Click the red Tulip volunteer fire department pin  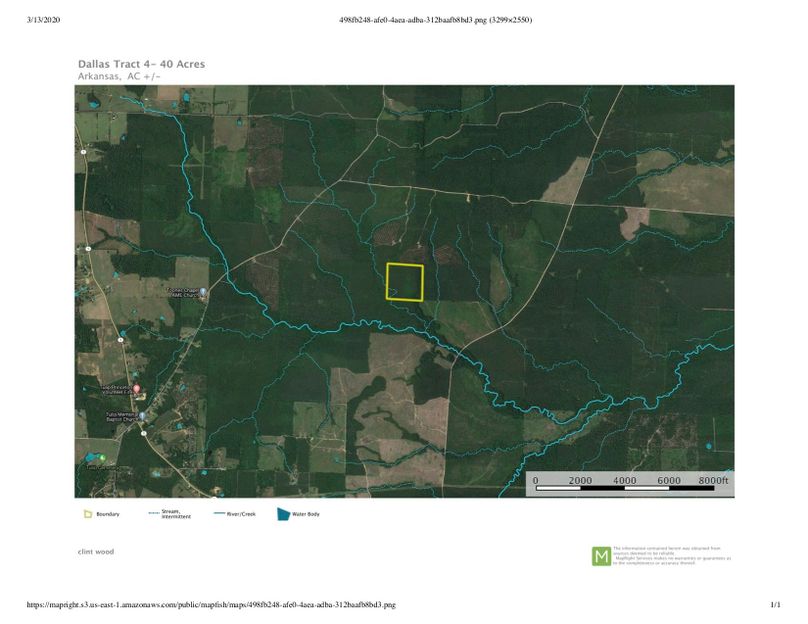click(137, 389)
